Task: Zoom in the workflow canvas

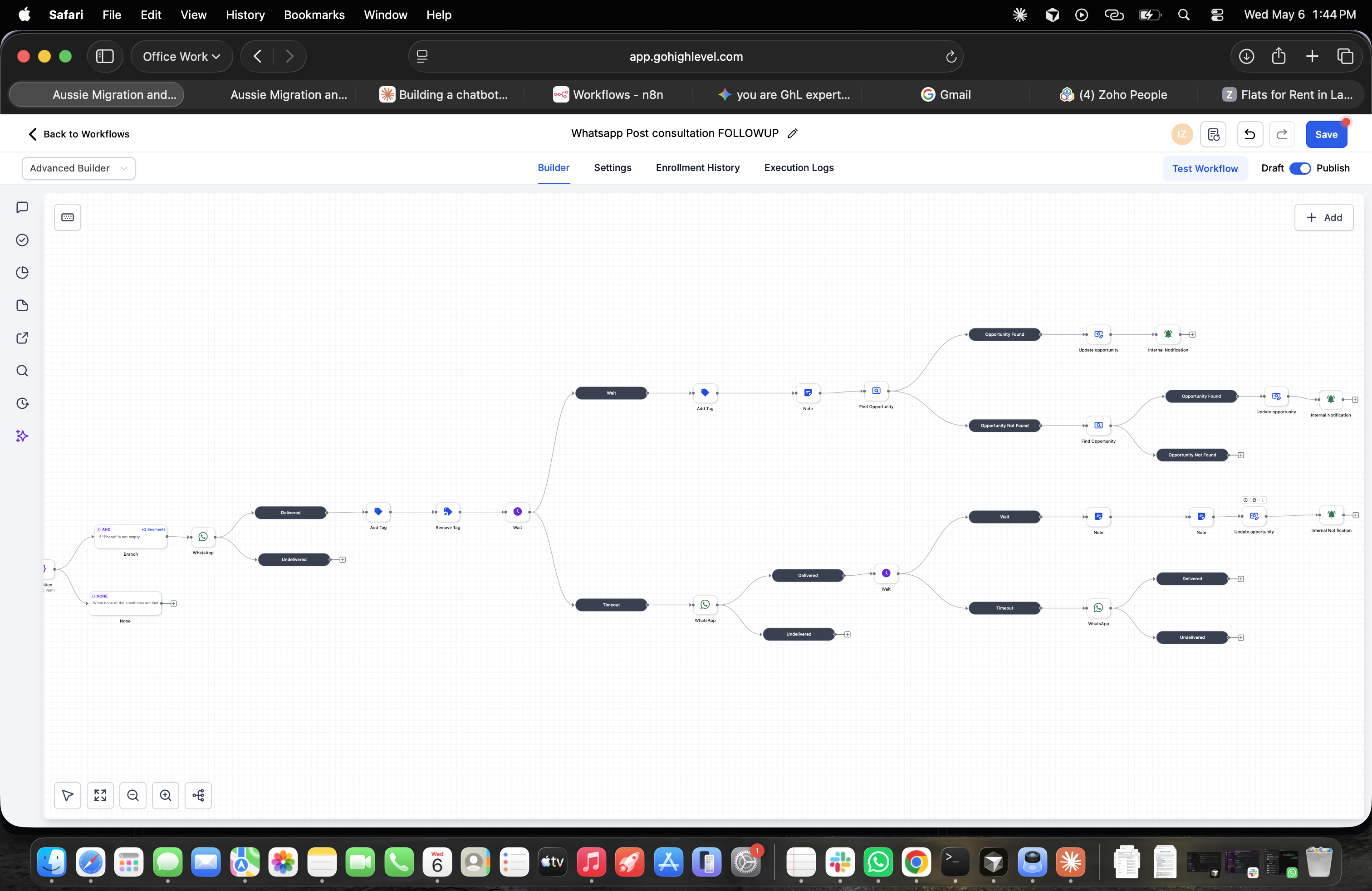Action: tap(166, 795)
